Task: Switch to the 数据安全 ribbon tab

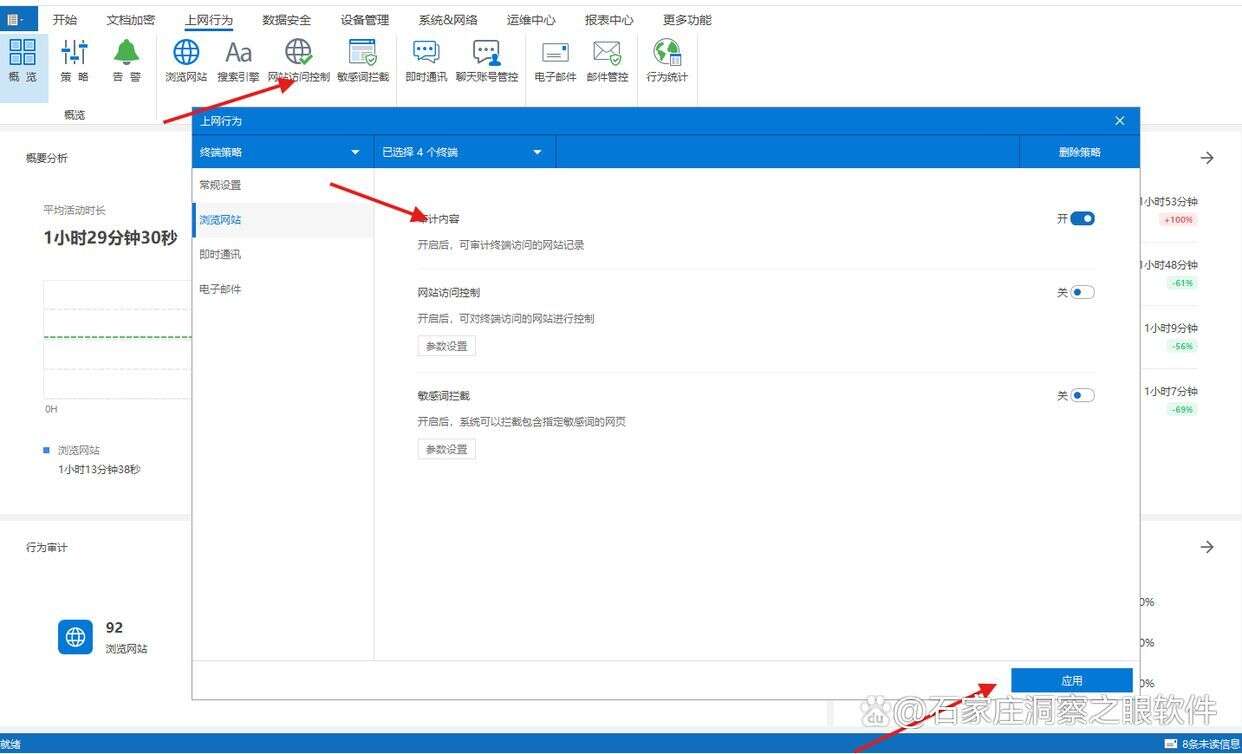Action: click(x=286, y=20)
